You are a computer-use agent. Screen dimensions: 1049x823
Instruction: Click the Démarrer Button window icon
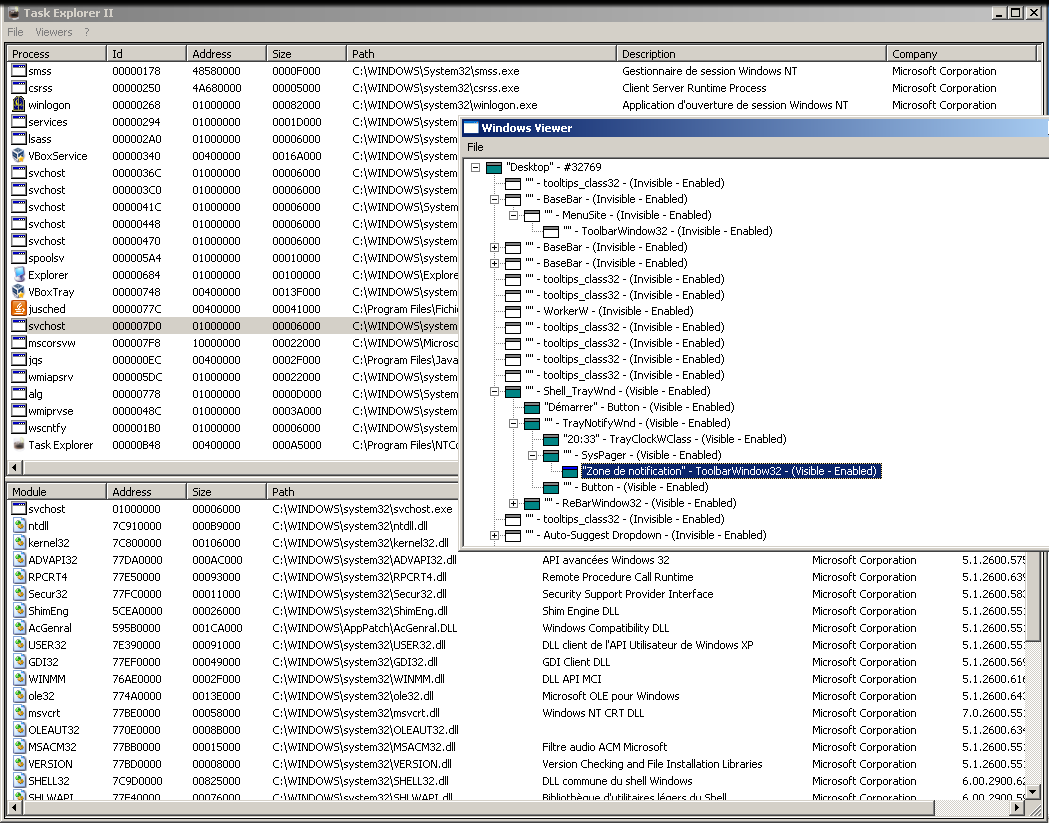click(532, 407)
